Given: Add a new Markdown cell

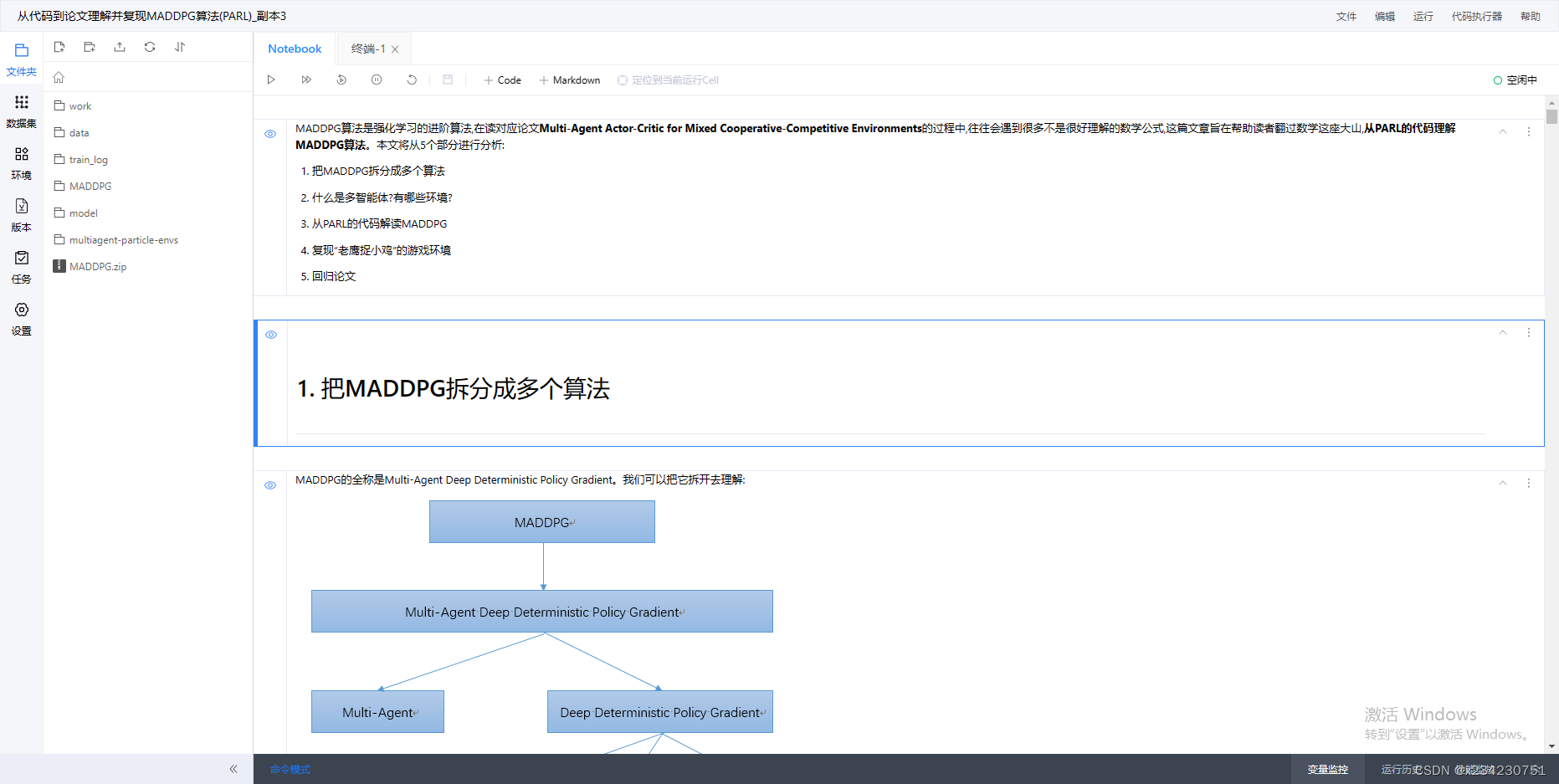Looking at the screenshot, I should 570,79.
